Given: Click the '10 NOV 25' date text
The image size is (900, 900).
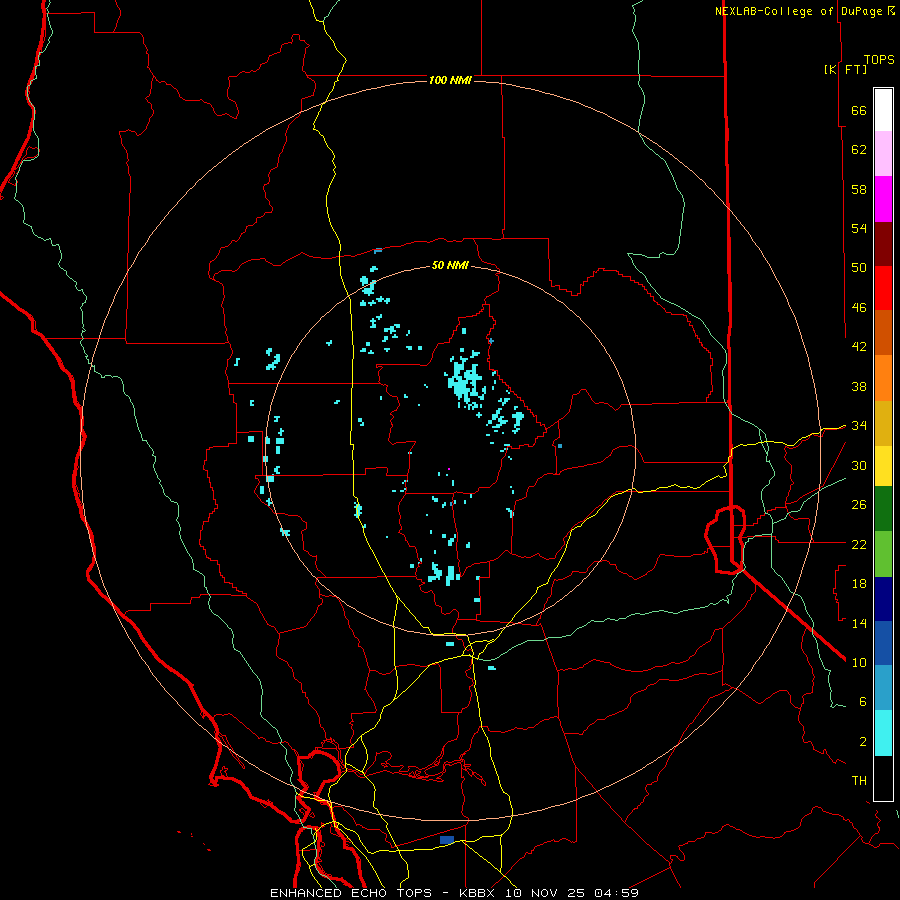Looking at the screenshot, I should 546,893.
